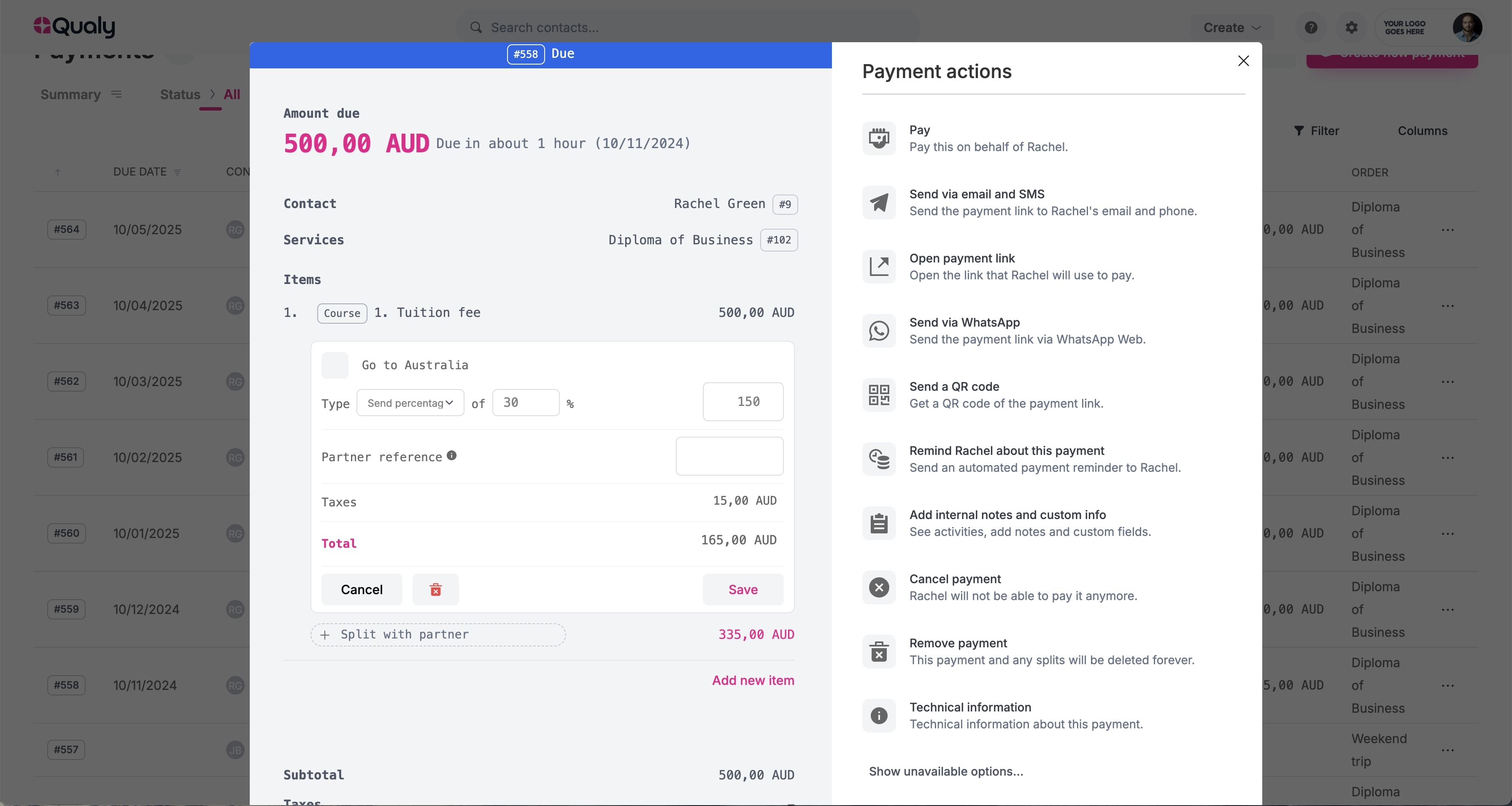1512x806 pixels.
Task: Open settings gear icon in header
Action: pos(1351,27)
